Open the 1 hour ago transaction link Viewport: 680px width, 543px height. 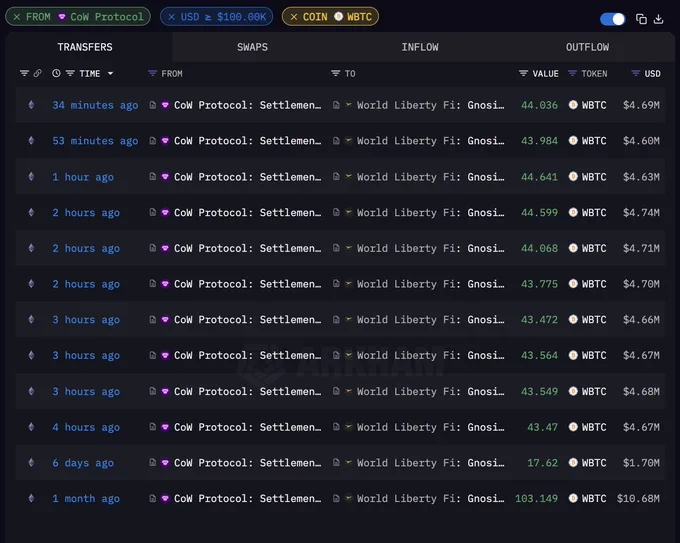pyautogui.click(x=83, y=177)
